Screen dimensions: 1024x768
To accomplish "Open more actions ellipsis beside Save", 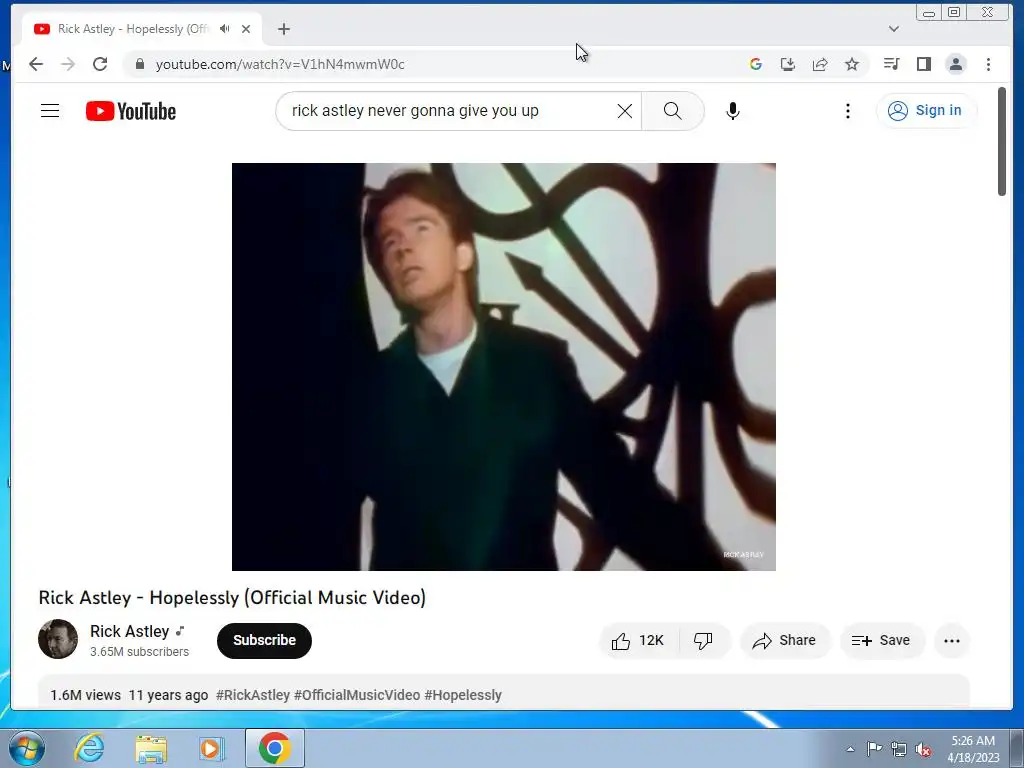I will [952, 641].
